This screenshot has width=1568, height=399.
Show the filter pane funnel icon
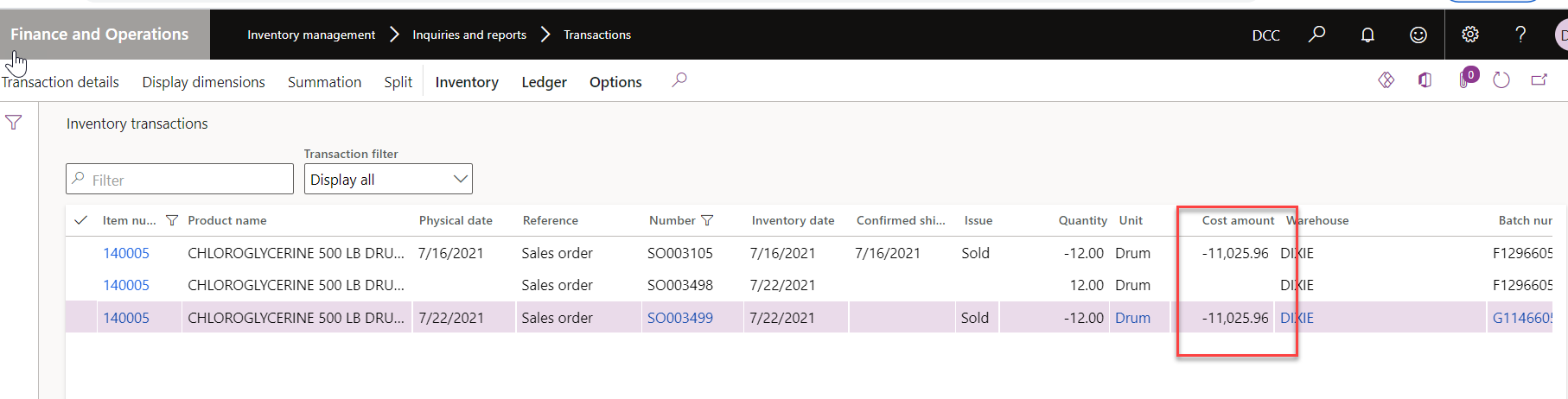tap(14, 123)
